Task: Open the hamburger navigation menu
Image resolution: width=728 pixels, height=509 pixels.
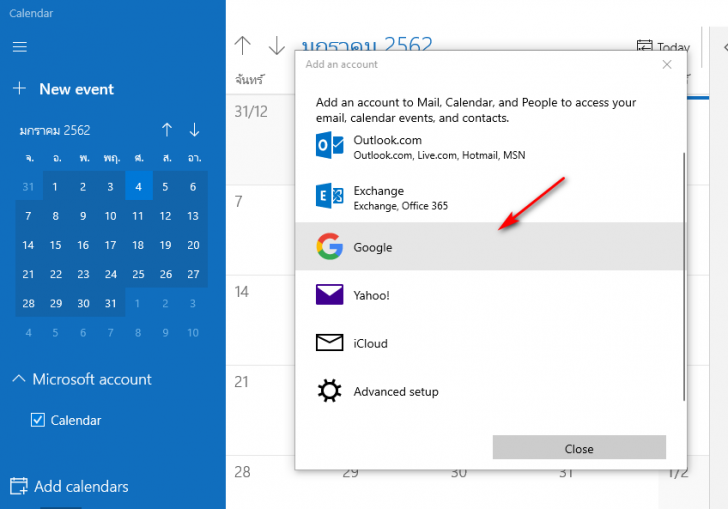Action: [x=20, y=46]
